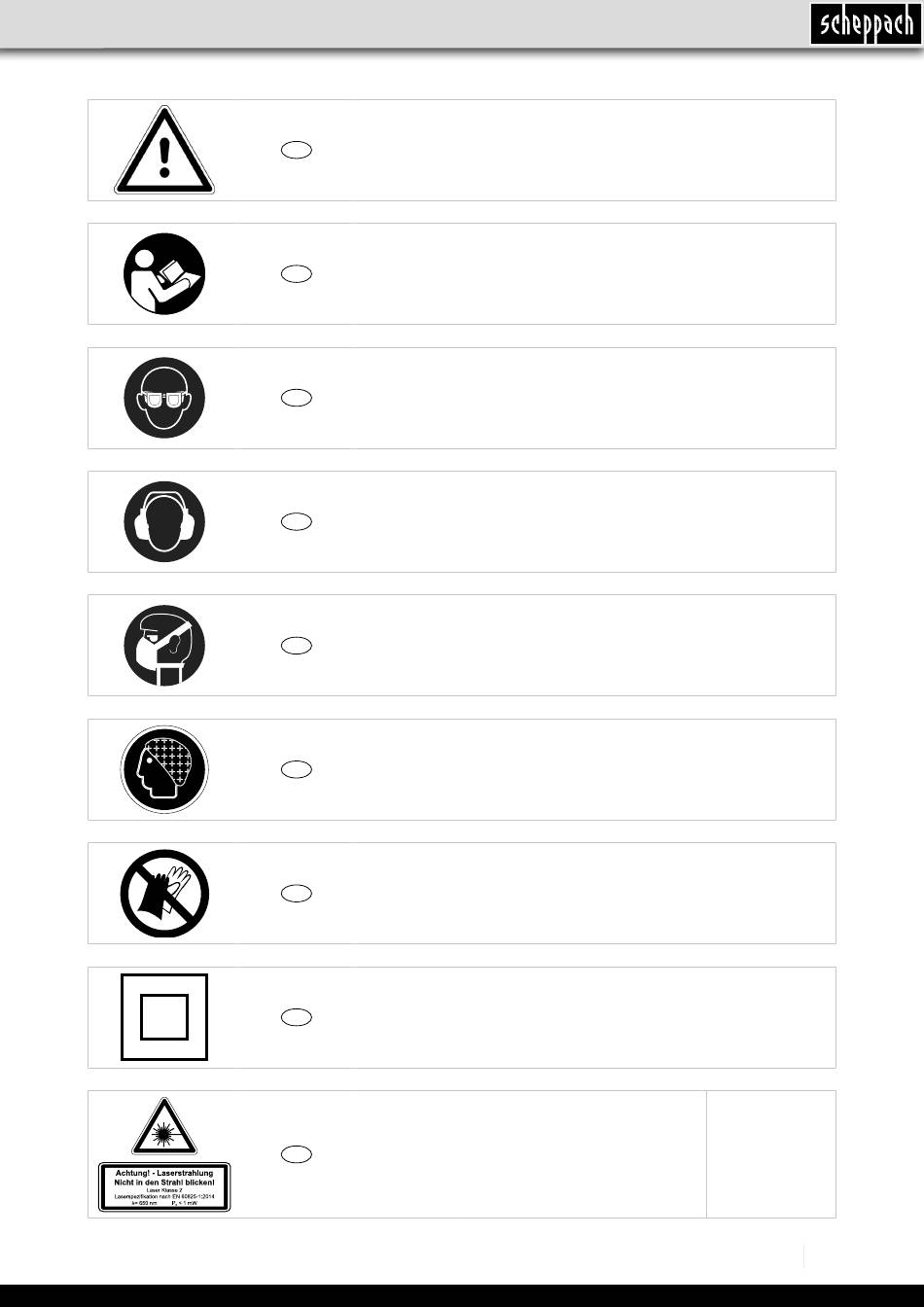Select the read-the-manual symbol

tap(164, 273)
